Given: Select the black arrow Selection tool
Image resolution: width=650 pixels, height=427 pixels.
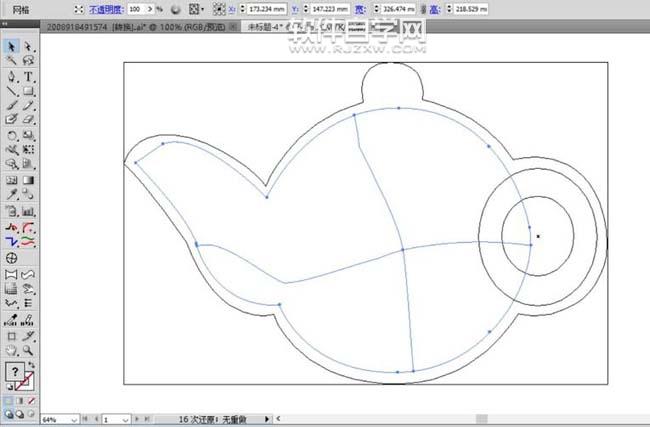Looking at the screenshot, I should (12, 46).
